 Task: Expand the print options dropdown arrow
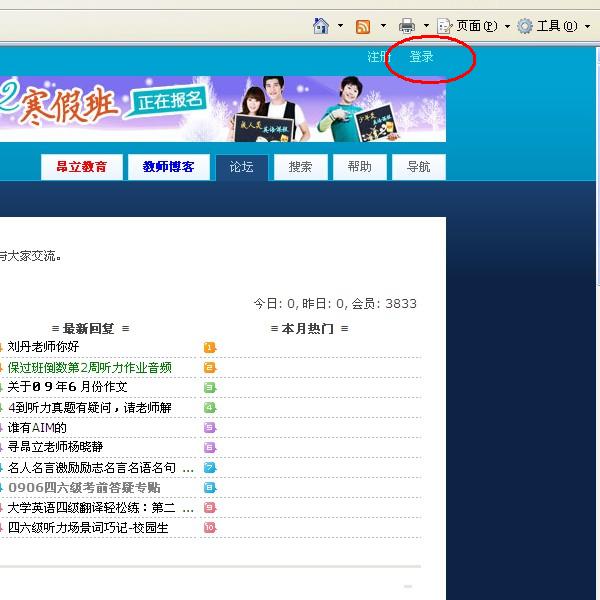click(426, 26)
